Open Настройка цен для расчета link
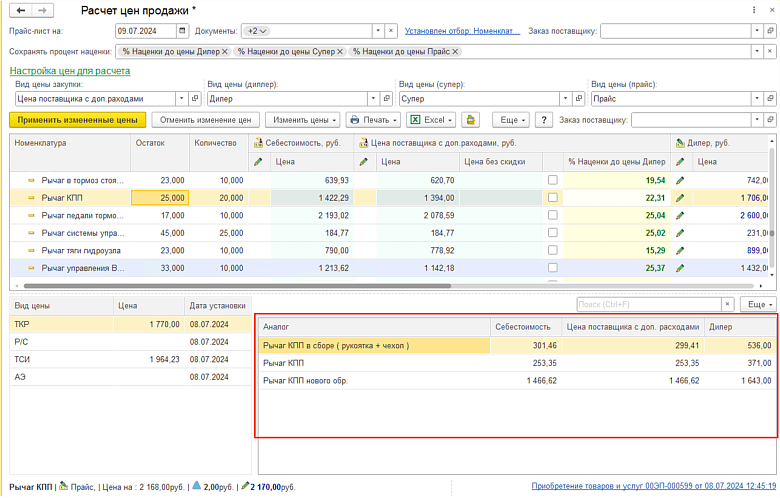This screenshot has height=498, width=780. 70,71
